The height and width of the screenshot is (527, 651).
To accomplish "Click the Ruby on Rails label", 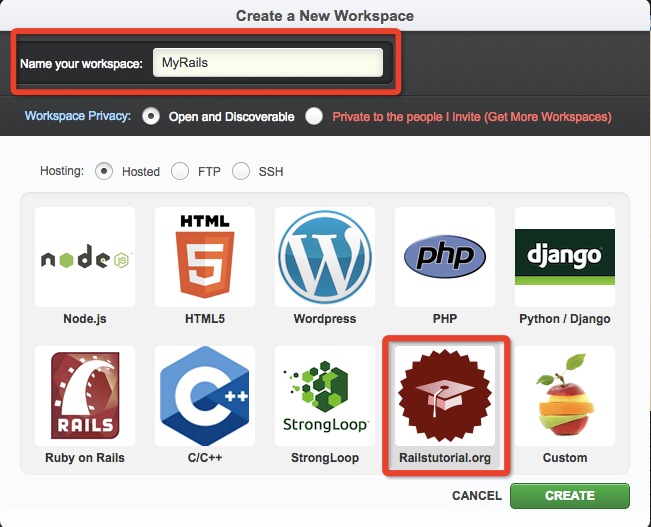I will click(85, 458).
